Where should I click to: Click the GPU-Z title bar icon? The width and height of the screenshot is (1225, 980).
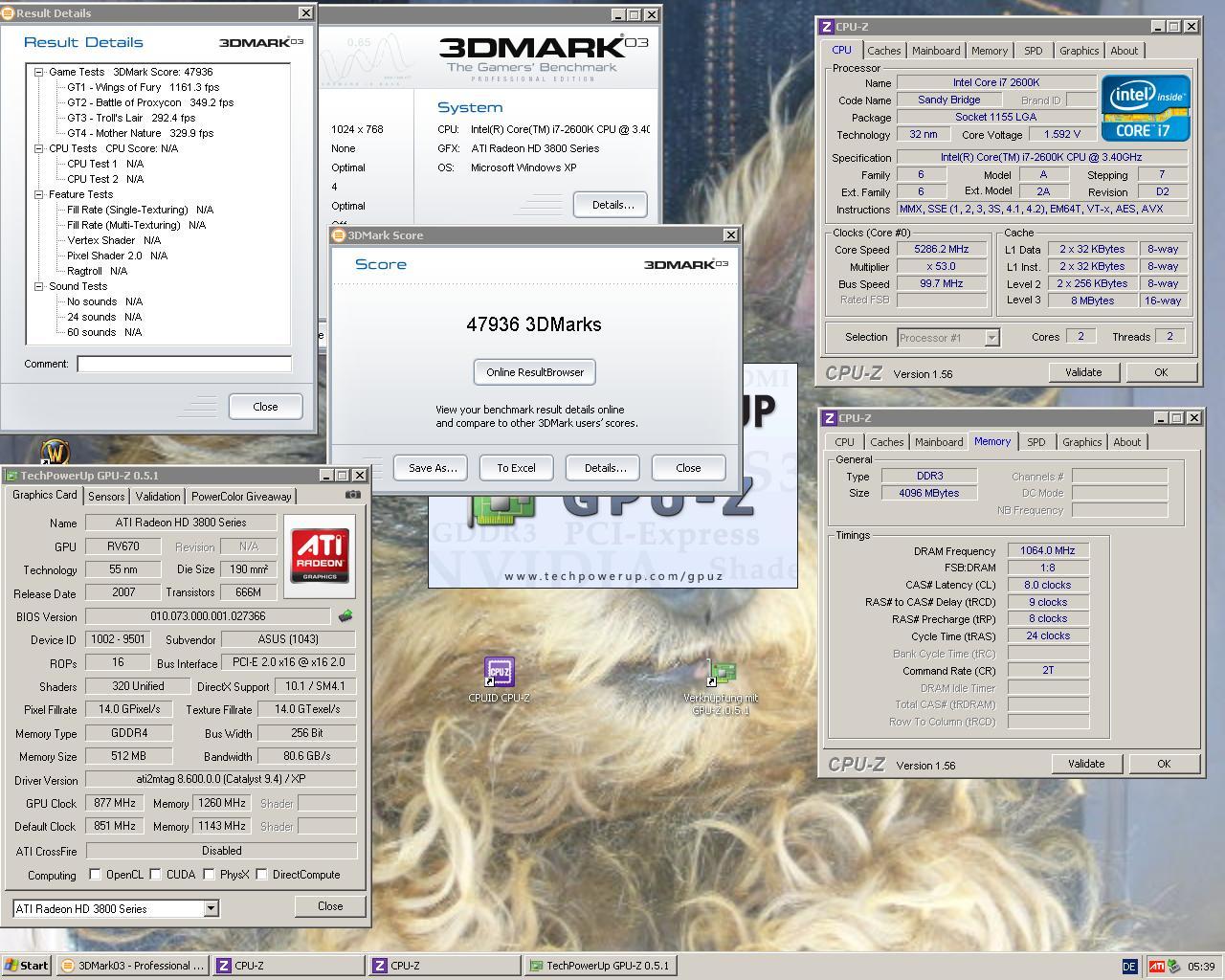click(x=11, y=475)
